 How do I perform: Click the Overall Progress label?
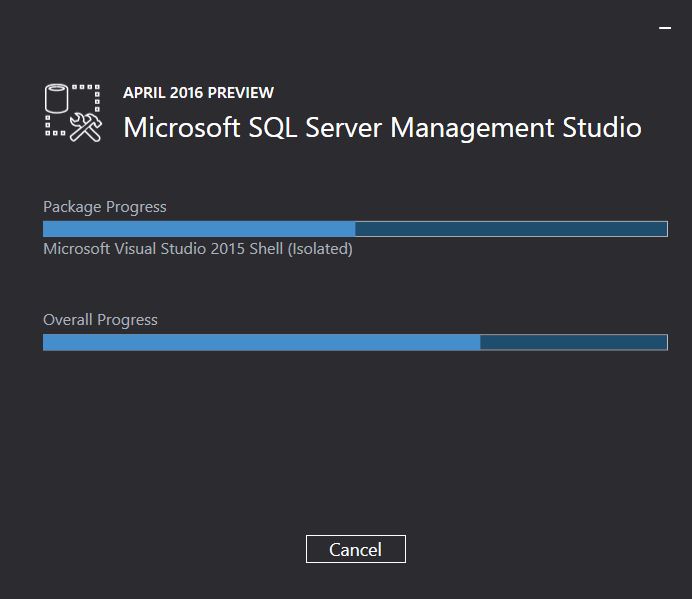(100, 320)
